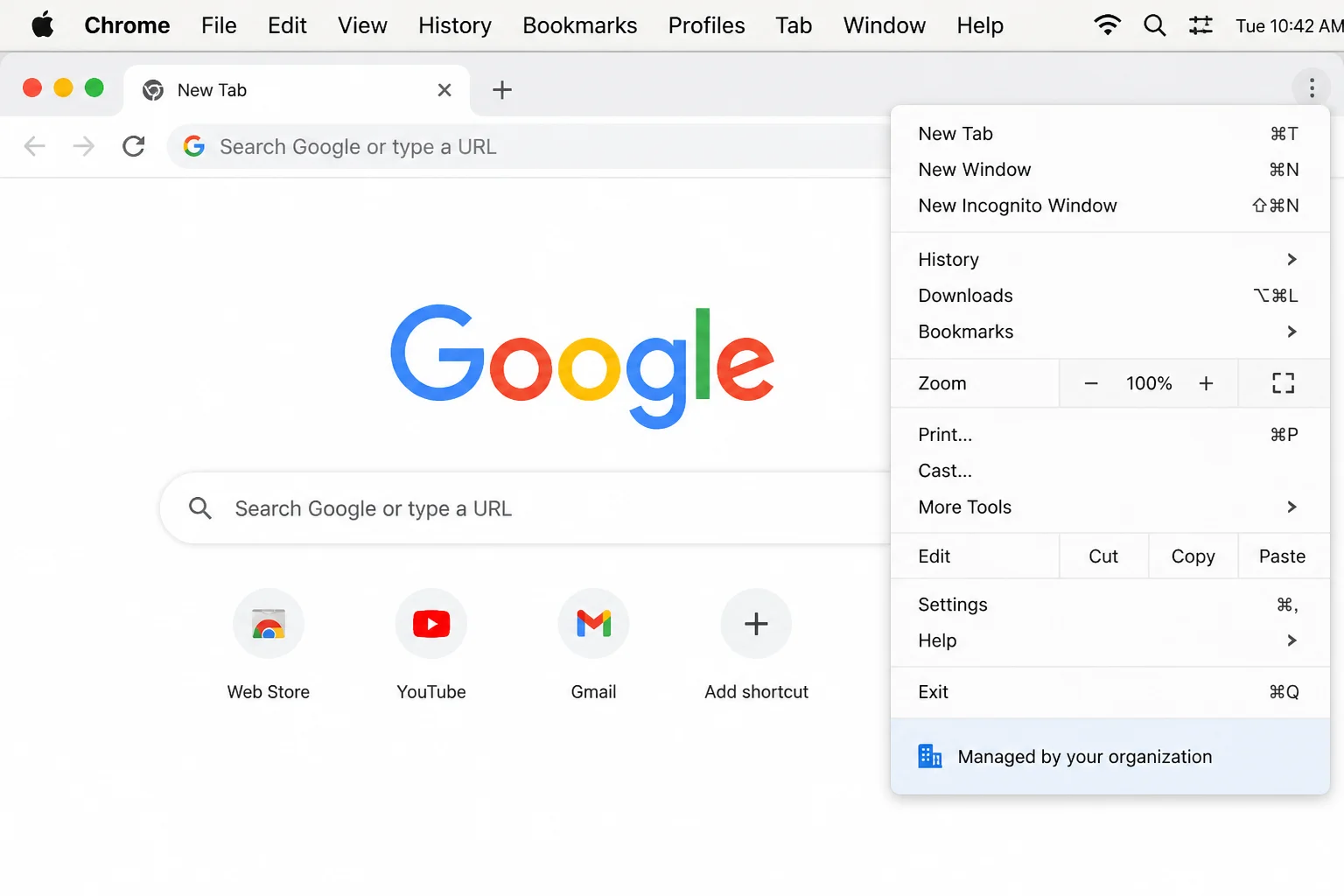The image size is (1344, 896).
Task: Open the Gmail shortcut icon
Action: pos(594,624)
